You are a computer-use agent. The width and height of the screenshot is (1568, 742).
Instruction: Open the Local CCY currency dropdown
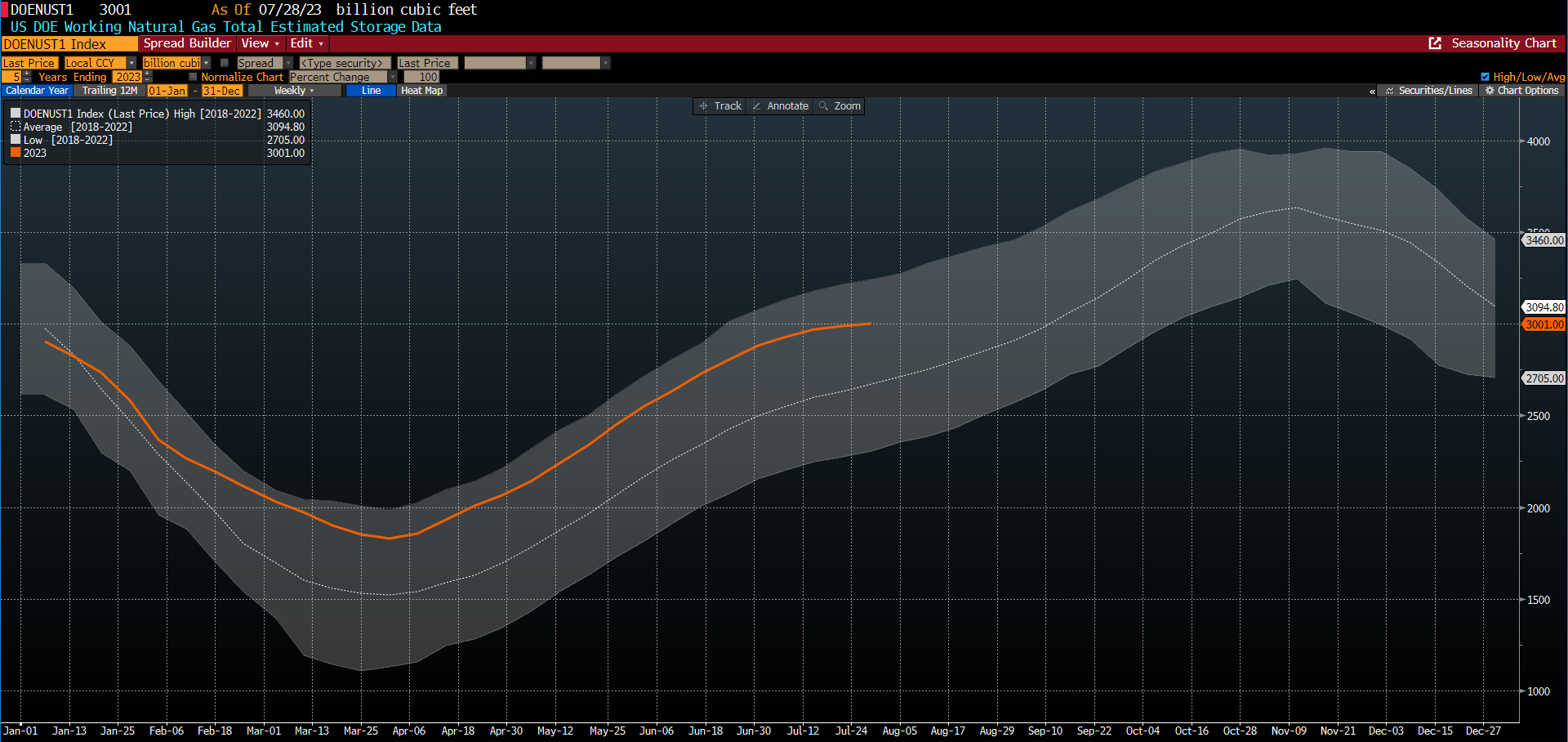(x=131, y=63)
